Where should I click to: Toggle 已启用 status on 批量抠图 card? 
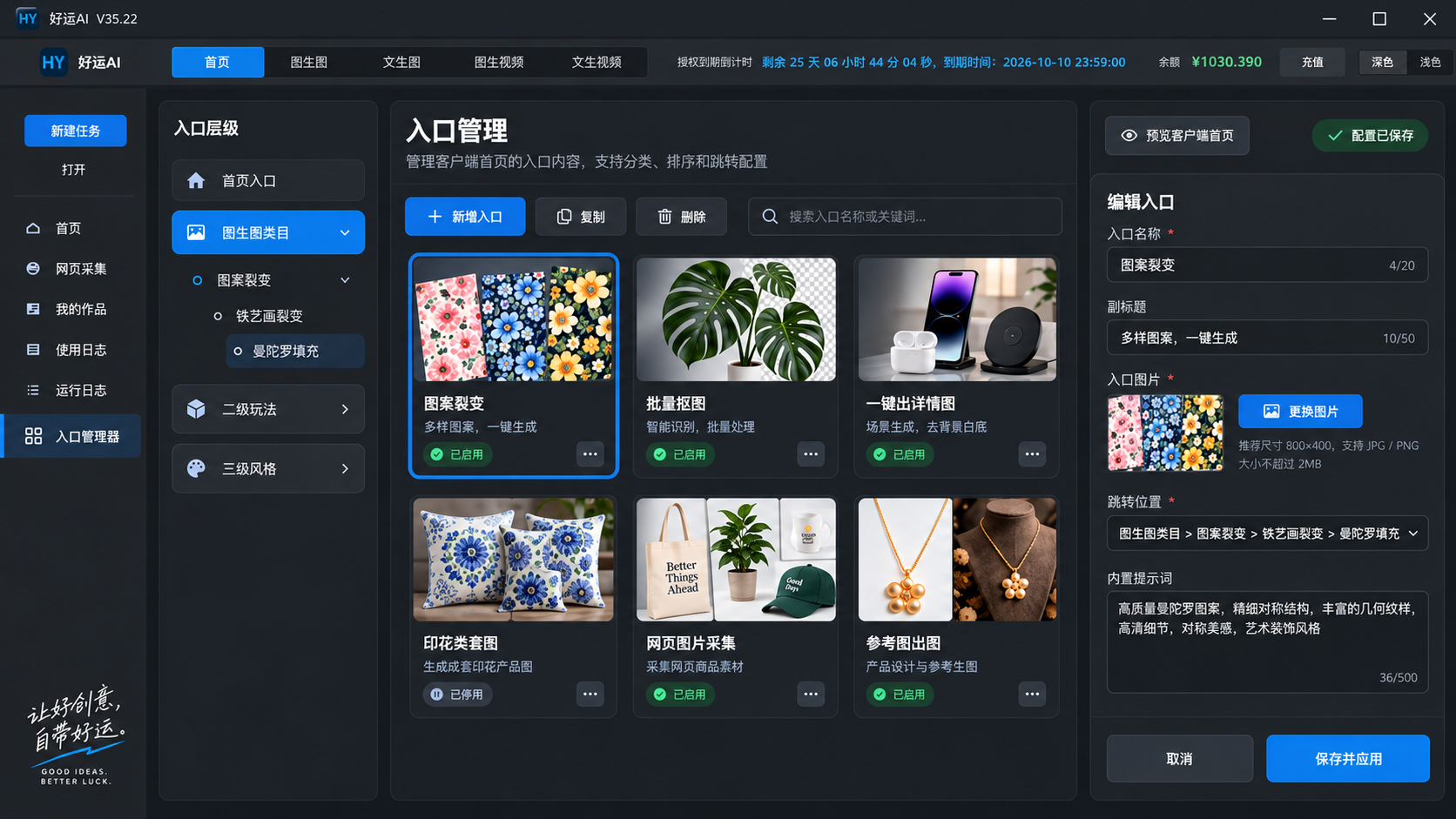pyautogui.click(x=680, y=454)
